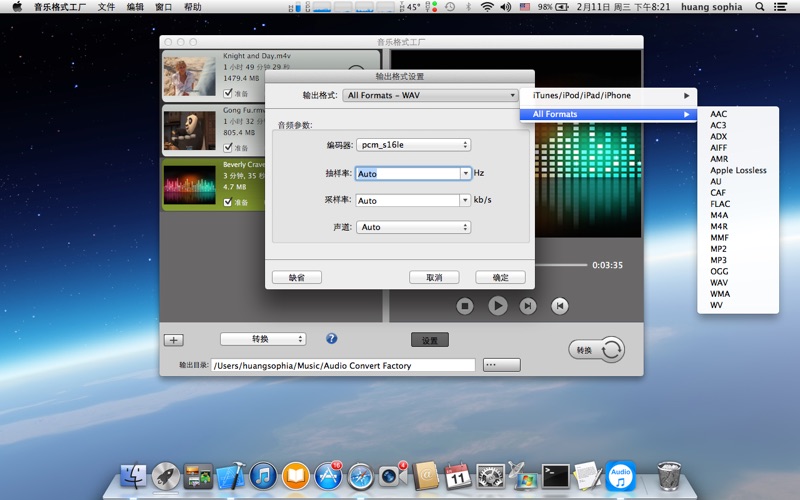Toggle the Gong Fu file checkbox
Screen dimensions: 800x500
[x=228, y=147]
